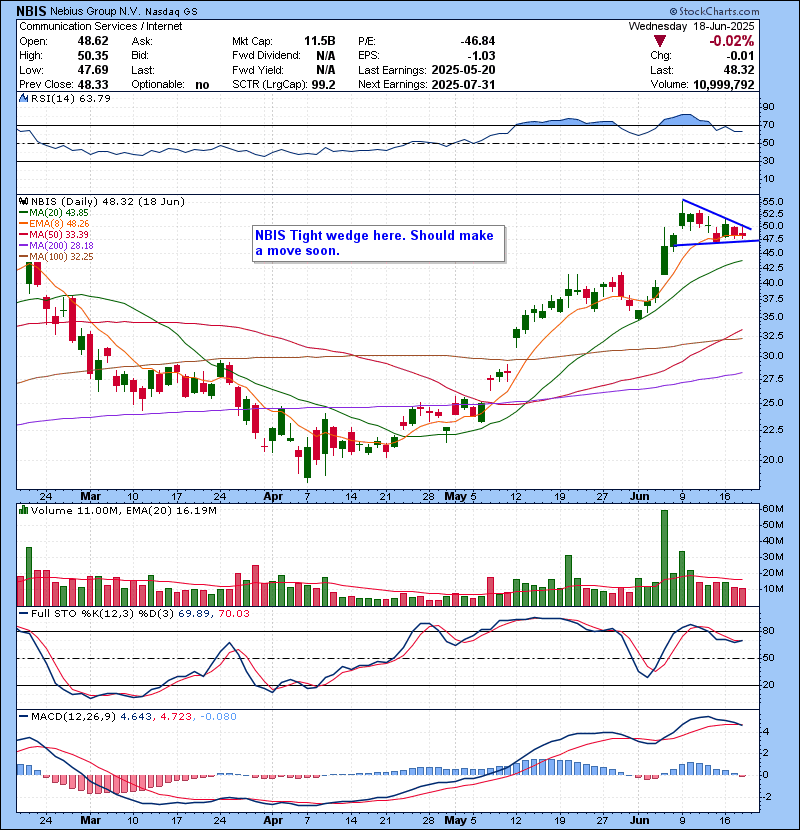
Task: Click the Volume figure 10,999,792
Action: tap(724, 84)
